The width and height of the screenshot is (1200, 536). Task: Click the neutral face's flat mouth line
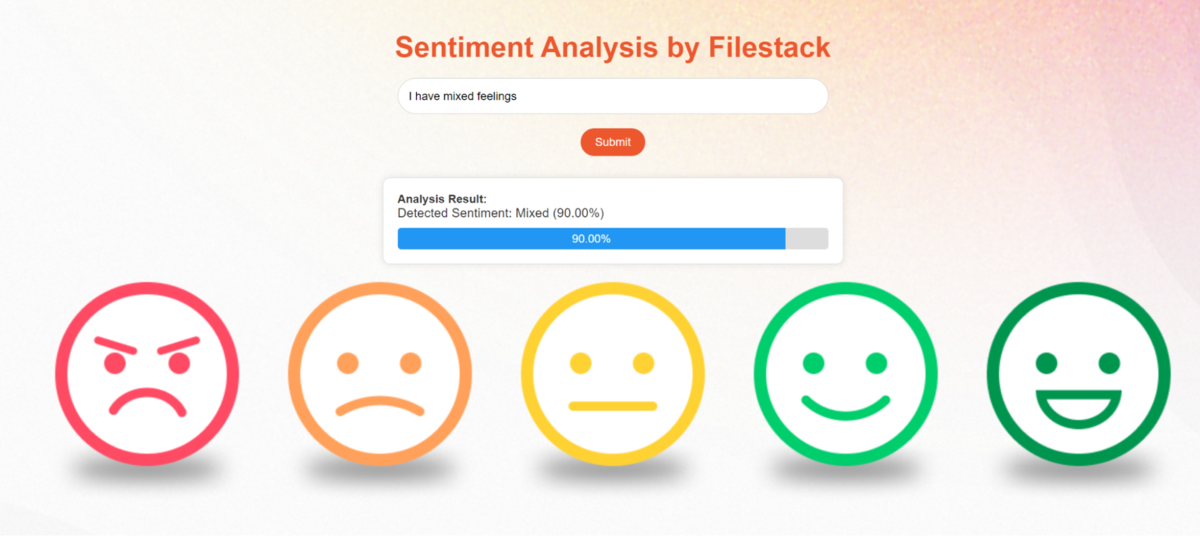[613, 406]
